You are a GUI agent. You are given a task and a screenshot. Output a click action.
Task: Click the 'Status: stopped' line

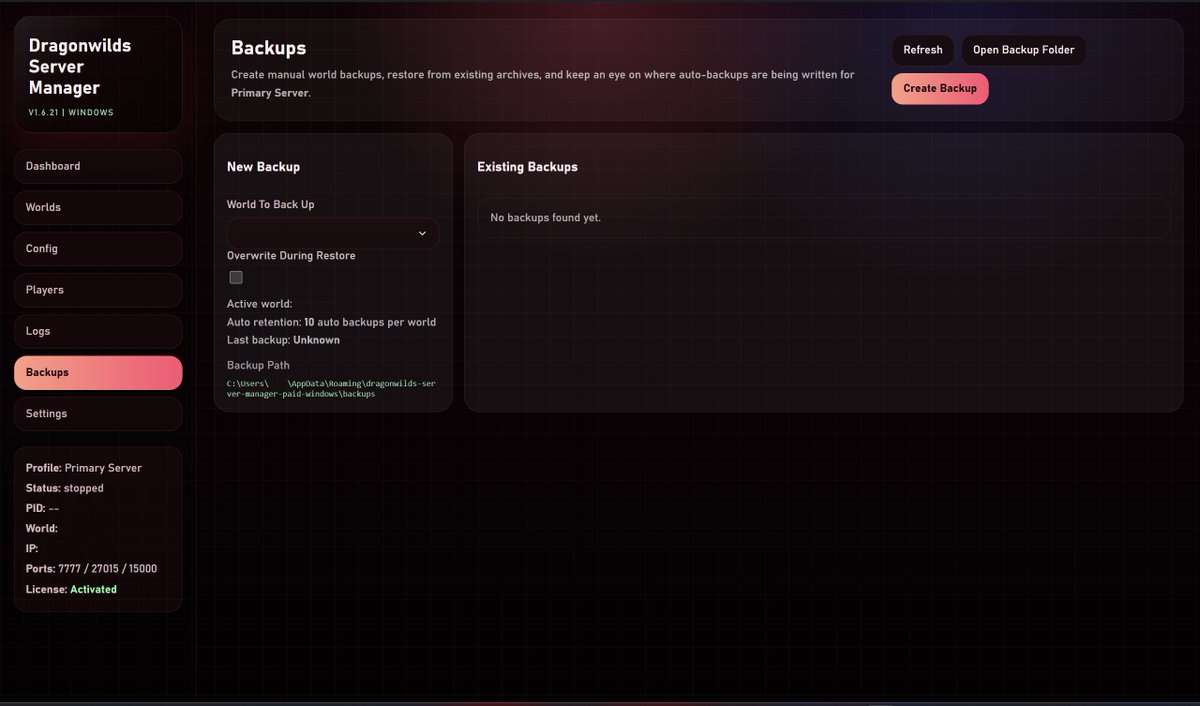coord(65,488)
